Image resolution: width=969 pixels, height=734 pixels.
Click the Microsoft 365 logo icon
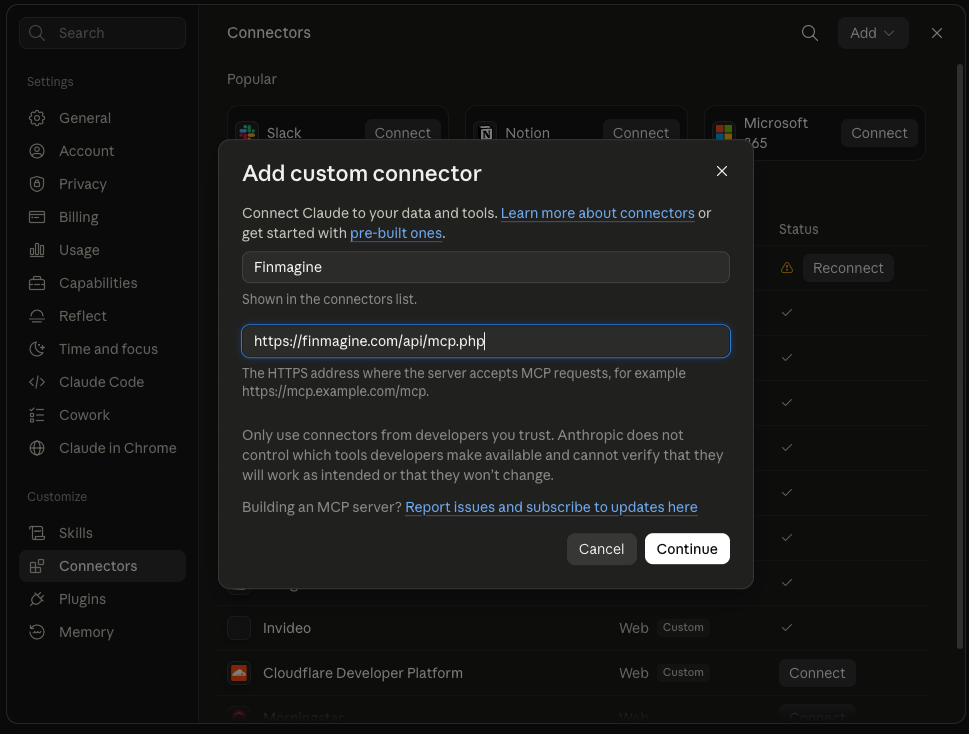pyautogui.click(x=724, y=132)
